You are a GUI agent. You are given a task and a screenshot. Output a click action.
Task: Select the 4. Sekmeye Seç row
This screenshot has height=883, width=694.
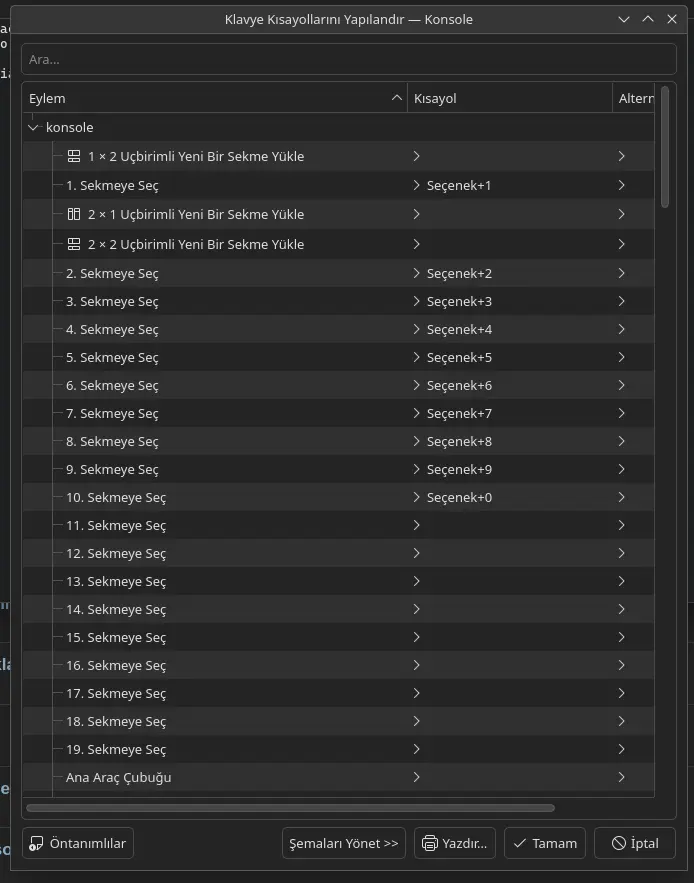pos(339,329)
